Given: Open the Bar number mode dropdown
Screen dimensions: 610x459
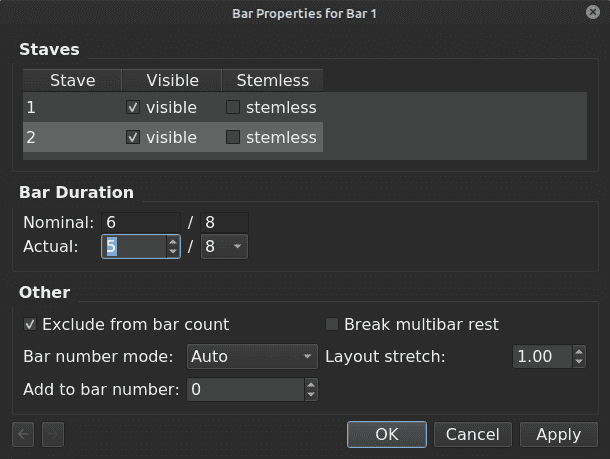Looking at the screenshot, I should 251,357.
